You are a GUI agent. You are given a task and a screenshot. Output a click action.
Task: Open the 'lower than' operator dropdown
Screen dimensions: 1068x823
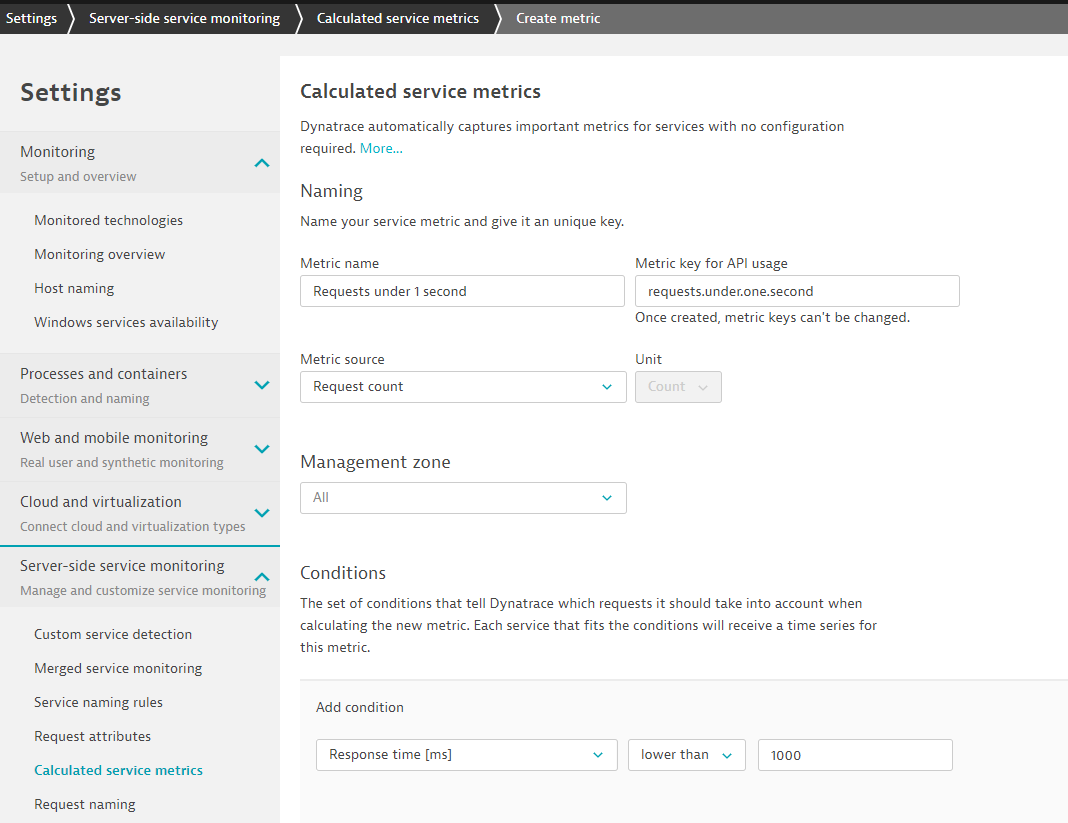(686, 755)
